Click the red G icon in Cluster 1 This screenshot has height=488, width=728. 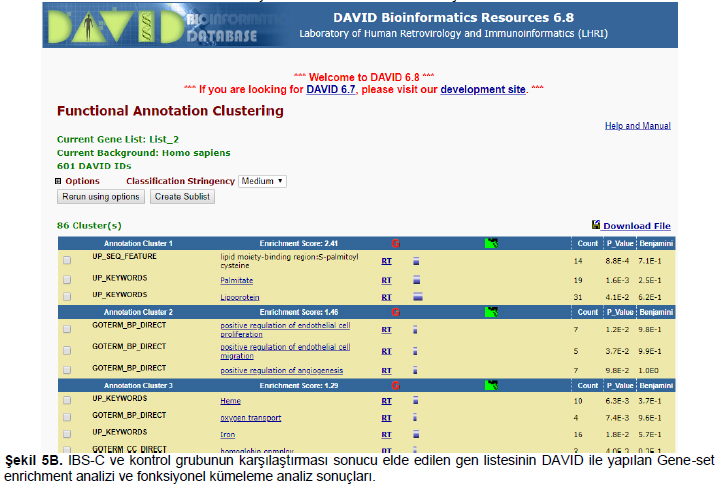396,243
